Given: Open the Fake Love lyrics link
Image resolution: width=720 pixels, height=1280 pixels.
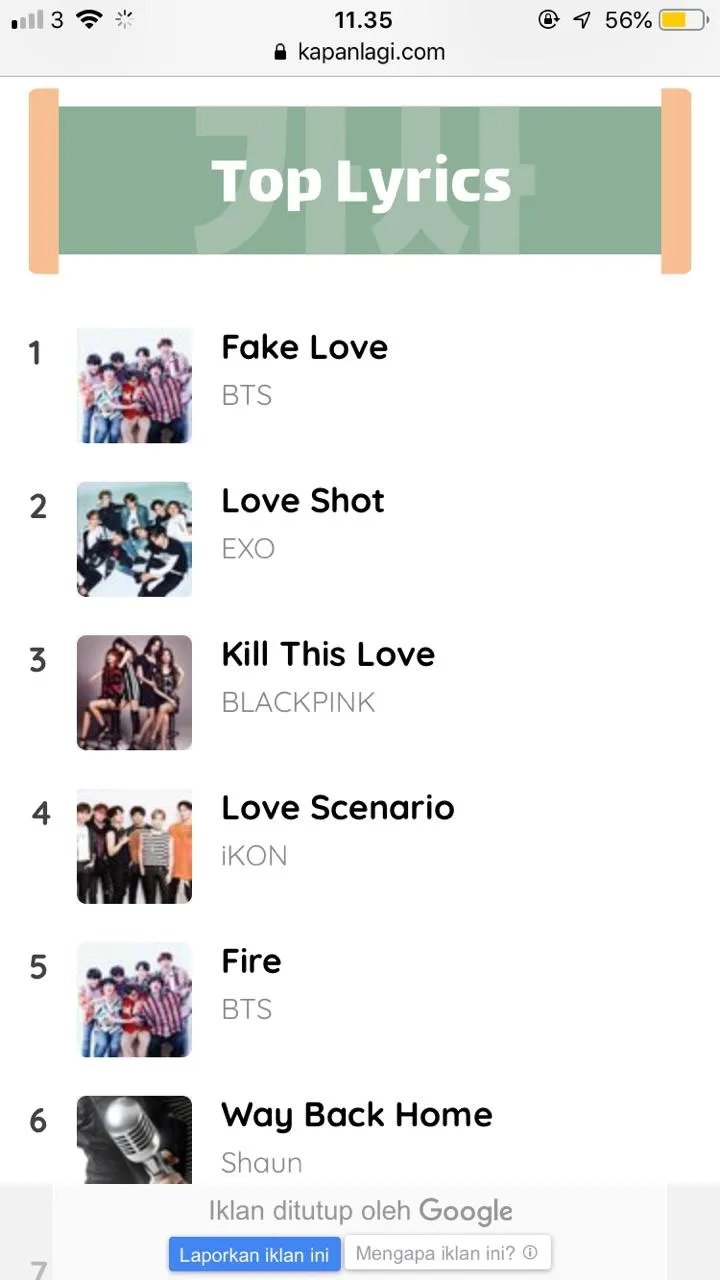Looking at the screenshot, I should point(304,347).
